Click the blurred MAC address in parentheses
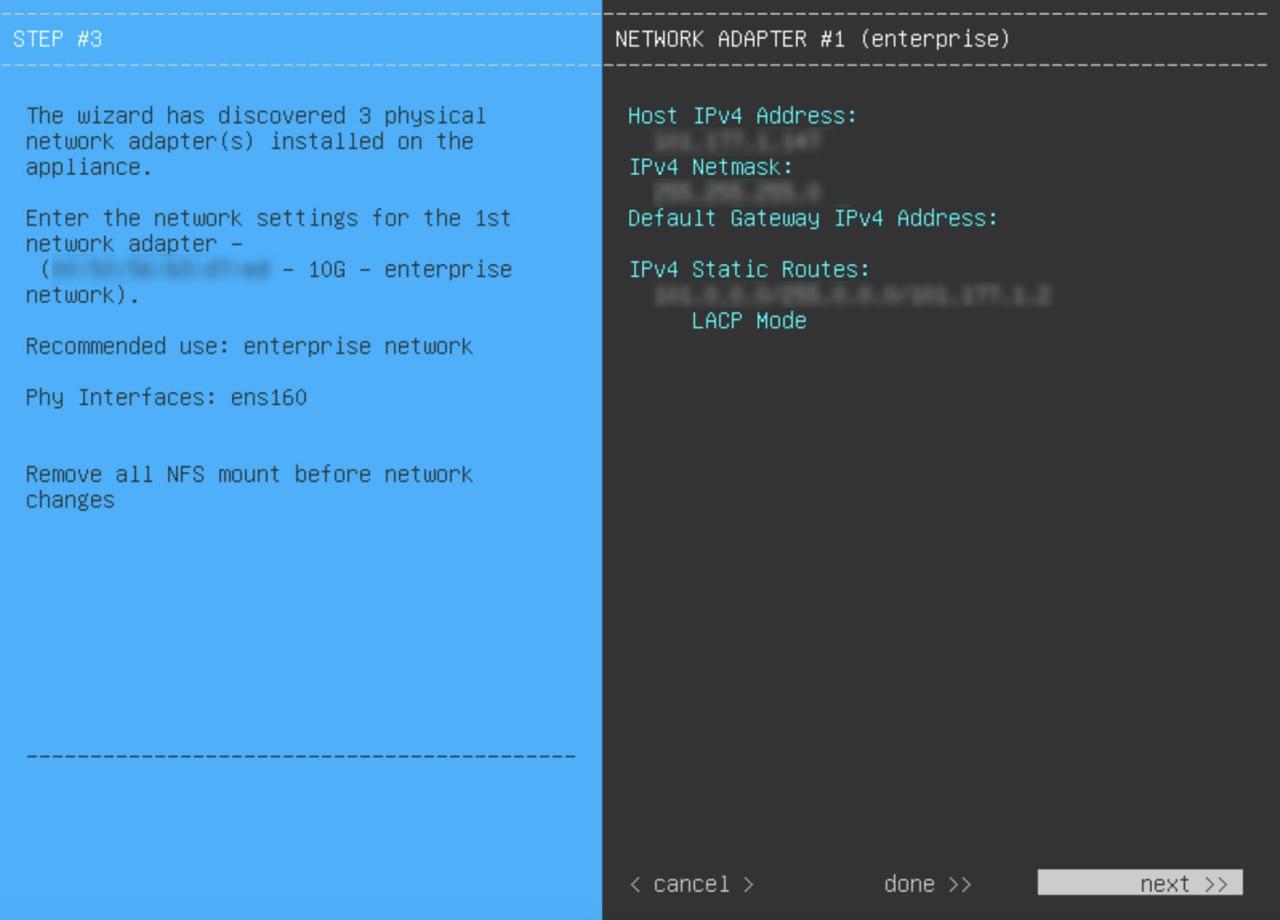The image size is (1280, 920). pyautogui.click(x=160, y=270)
